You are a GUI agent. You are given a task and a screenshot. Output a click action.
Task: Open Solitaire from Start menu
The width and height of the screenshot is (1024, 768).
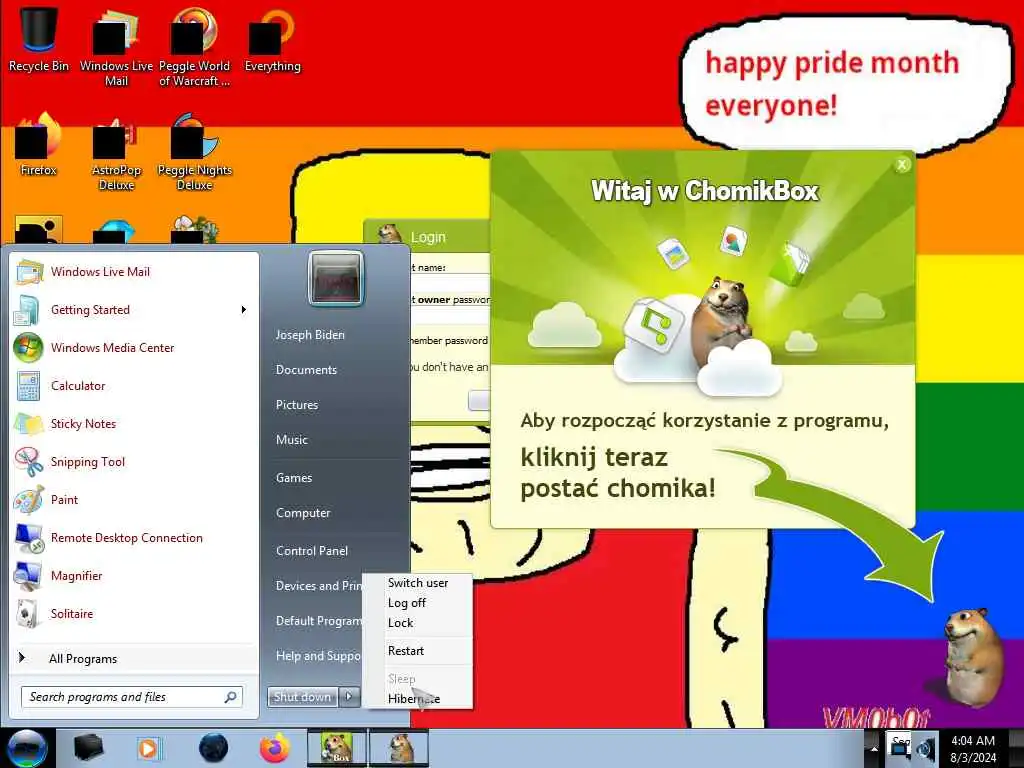[134, 613]
